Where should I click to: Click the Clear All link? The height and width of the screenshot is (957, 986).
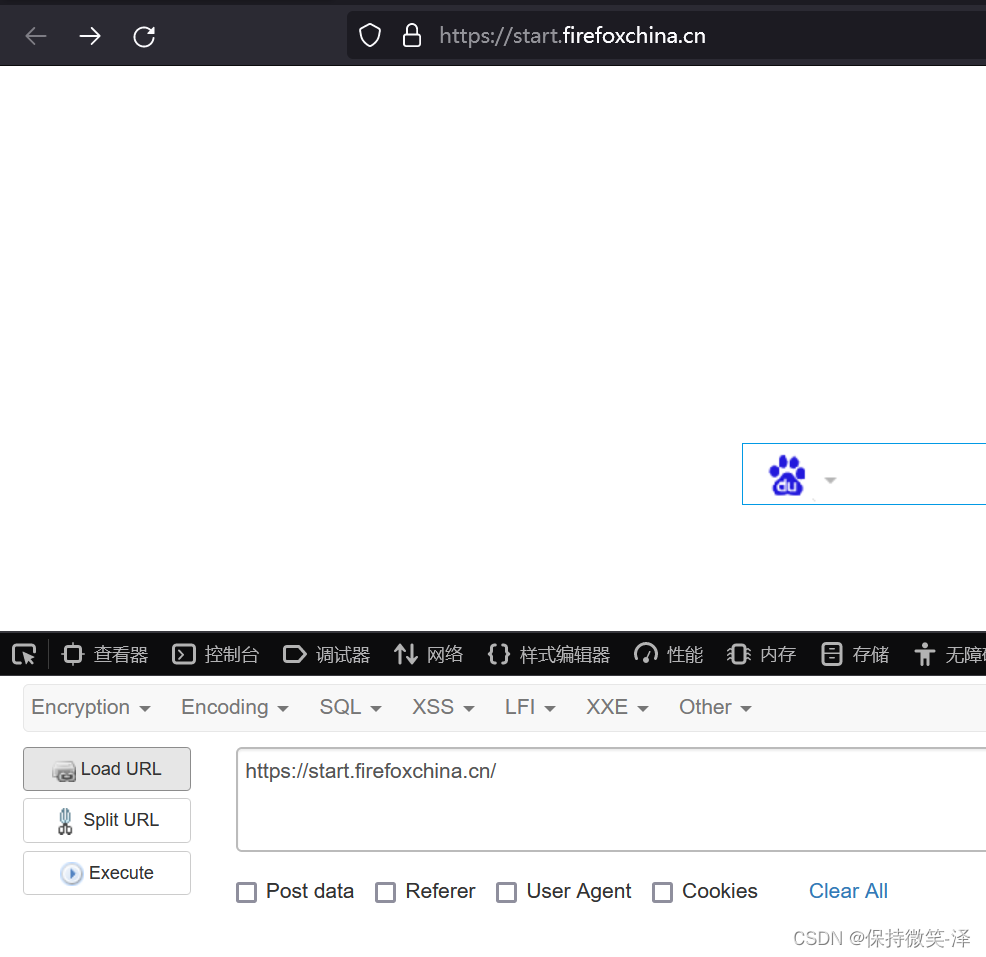pos(848,891)
